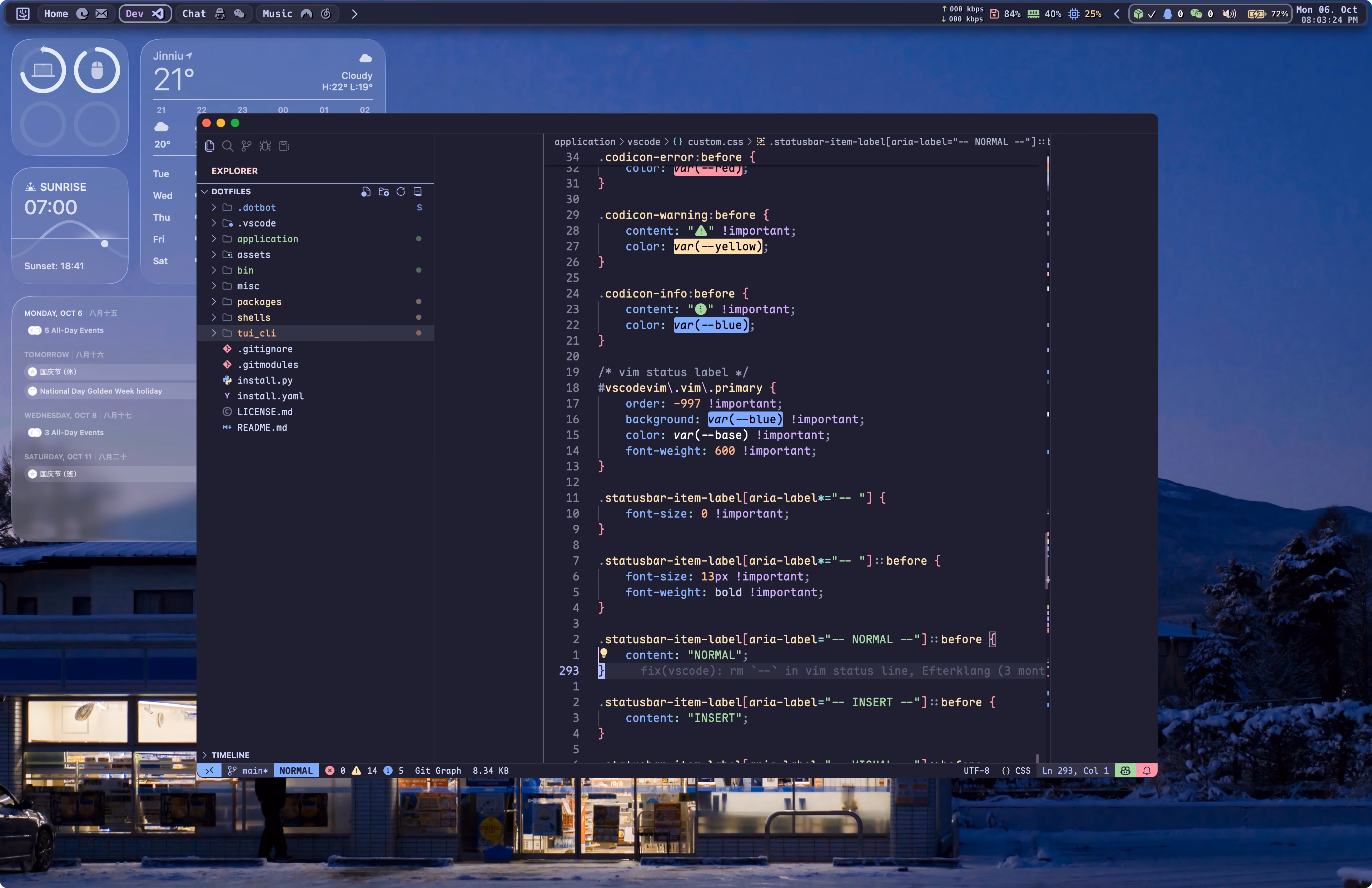This screenshot has height=888, width=1372.
Task: Expand the TIMELINE section
Action: [230, 755]
